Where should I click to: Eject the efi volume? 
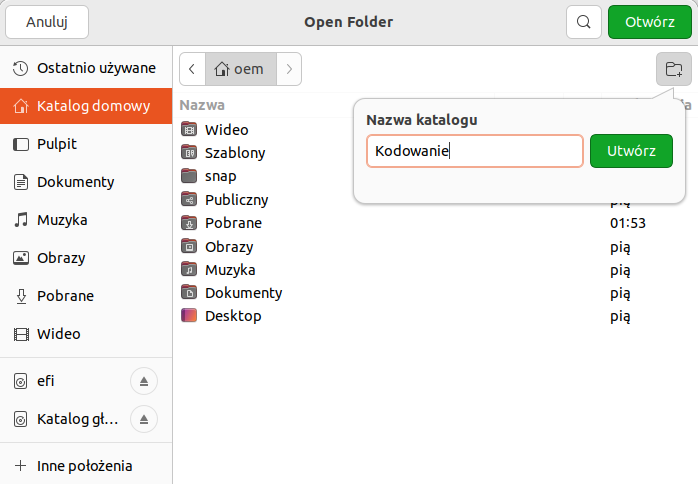(144, 381)
